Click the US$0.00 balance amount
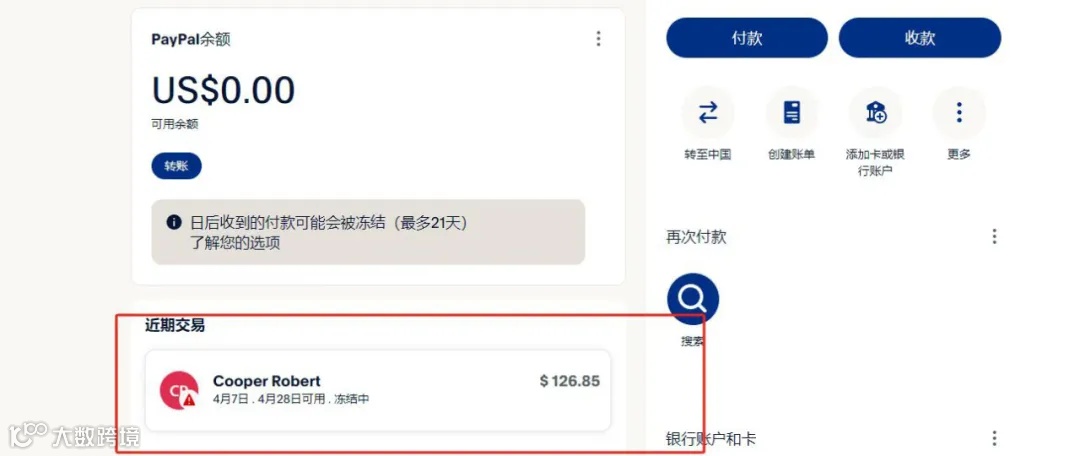 coord(223,90)
